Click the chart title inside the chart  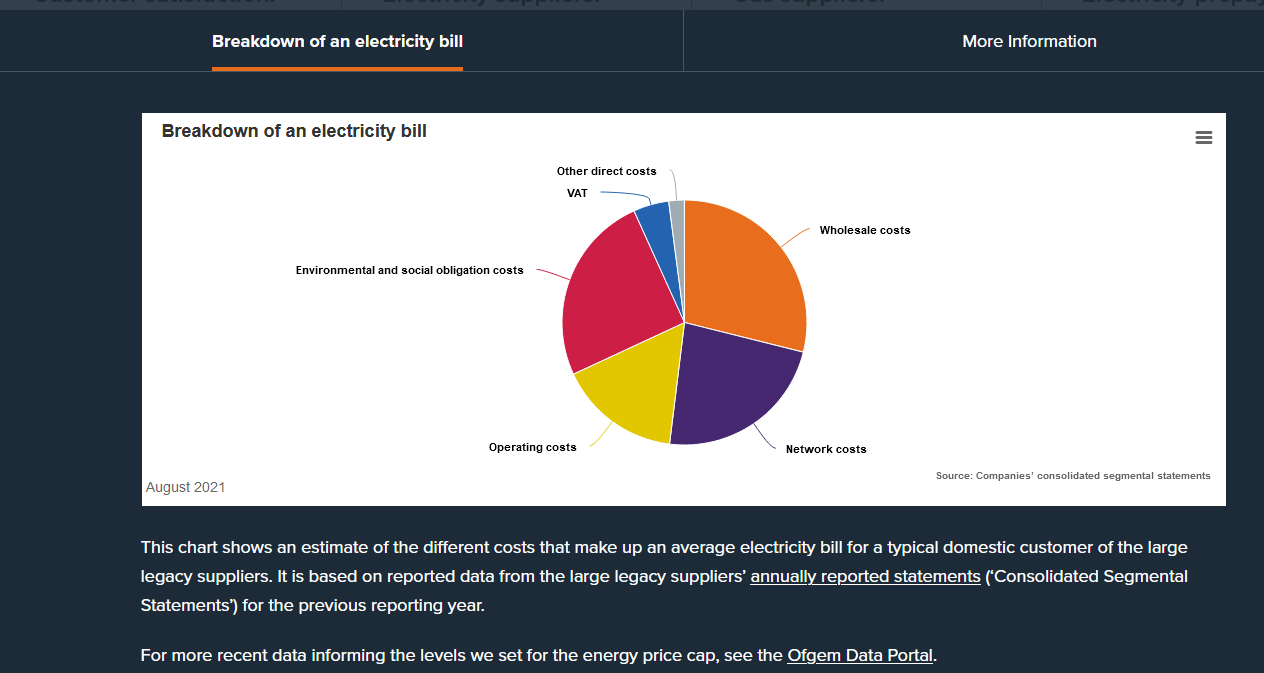294,131
